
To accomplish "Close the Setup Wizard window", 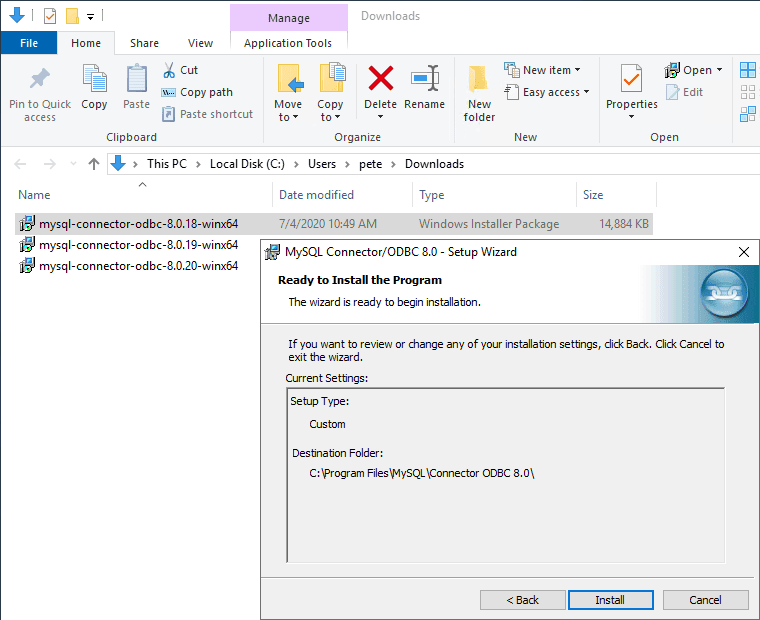I will 744,252.
